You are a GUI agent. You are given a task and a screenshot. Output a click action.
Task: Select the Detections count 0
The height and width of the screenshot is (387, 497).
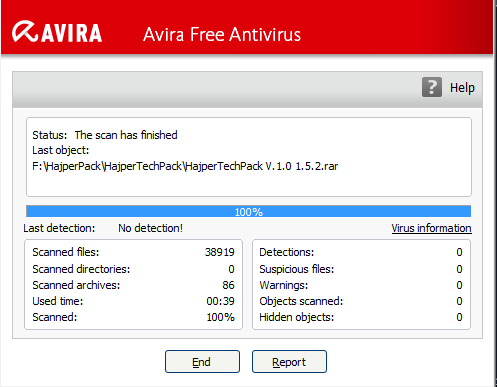[x=459, y=252]
